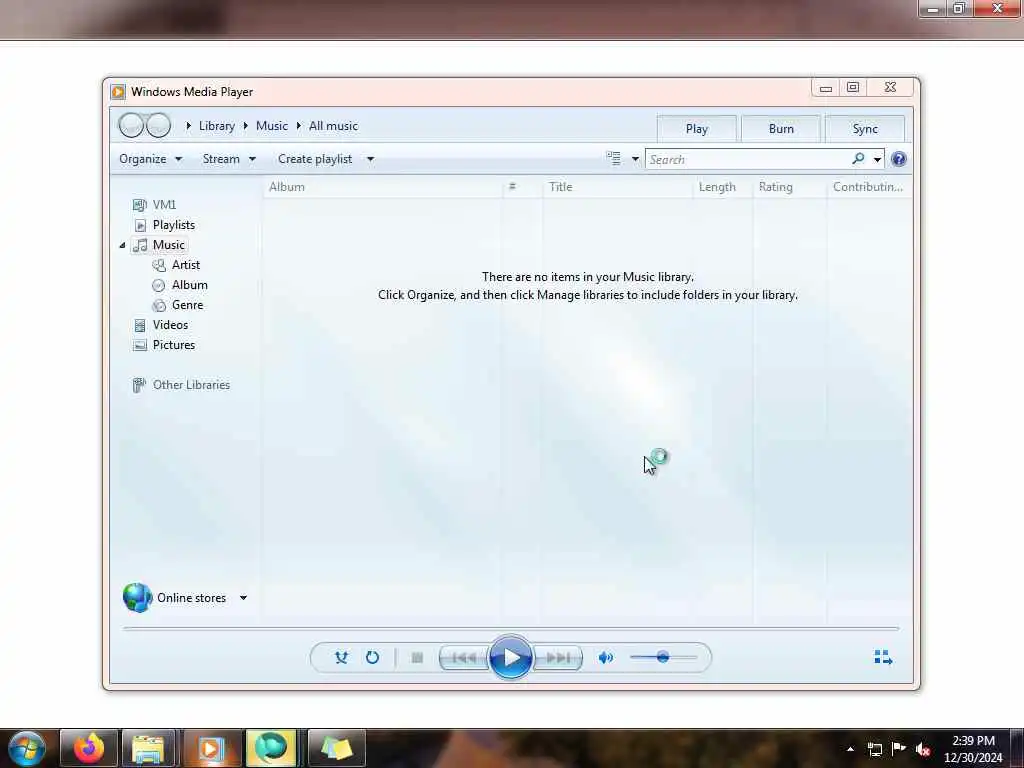Image resolution: width=1024 pixels, height=768 pixels.
Task: Mute the volume speaker icon
Action: click(x=606, y=658)
